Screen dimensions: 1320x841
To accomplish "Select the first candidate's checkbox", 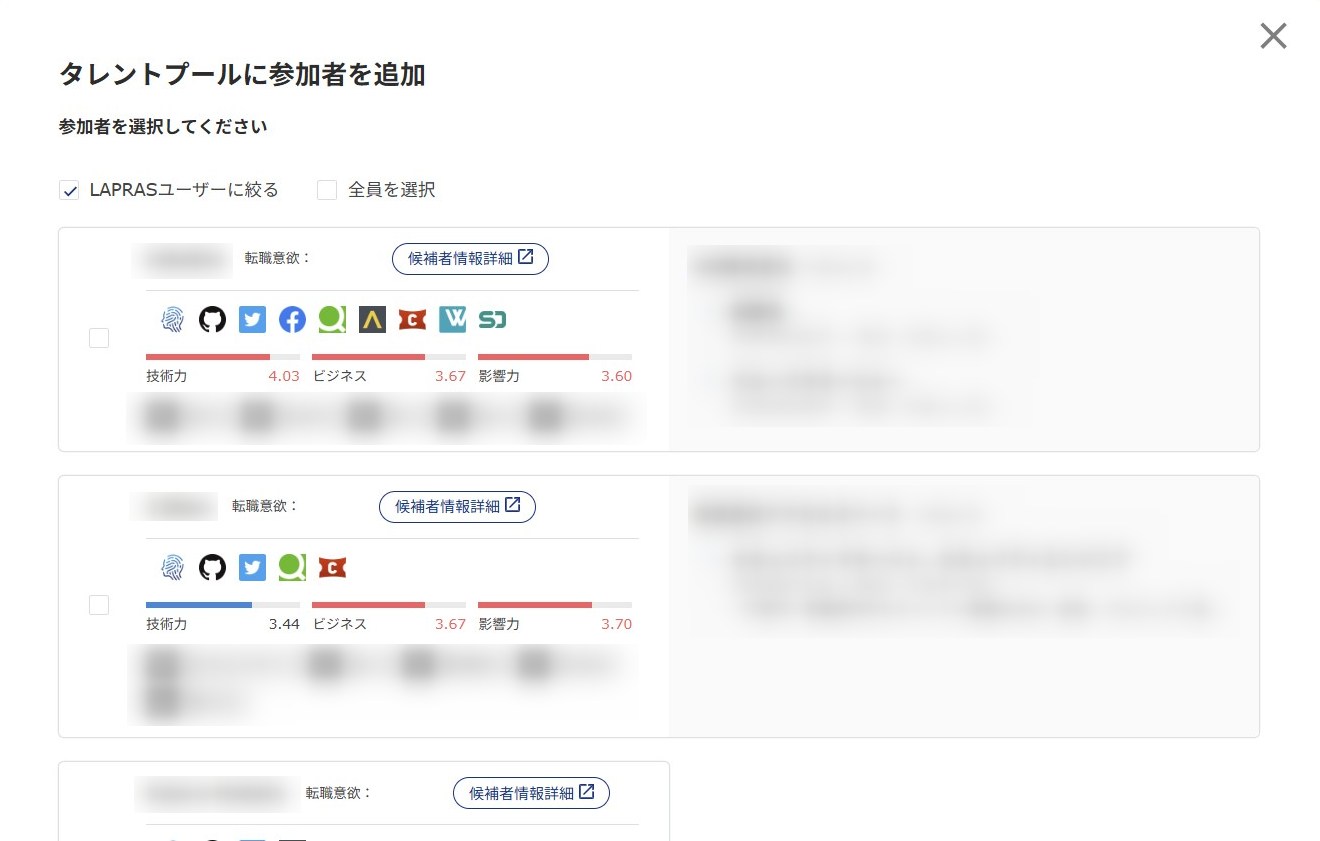I will pyautogui.click(x=99, y=338).
